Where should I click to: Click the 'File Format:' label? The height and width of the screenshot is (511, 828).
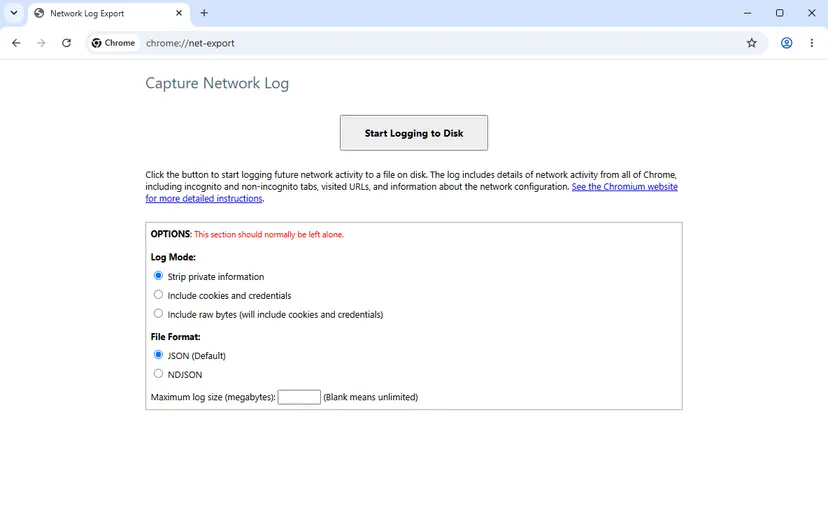point(175,337)
